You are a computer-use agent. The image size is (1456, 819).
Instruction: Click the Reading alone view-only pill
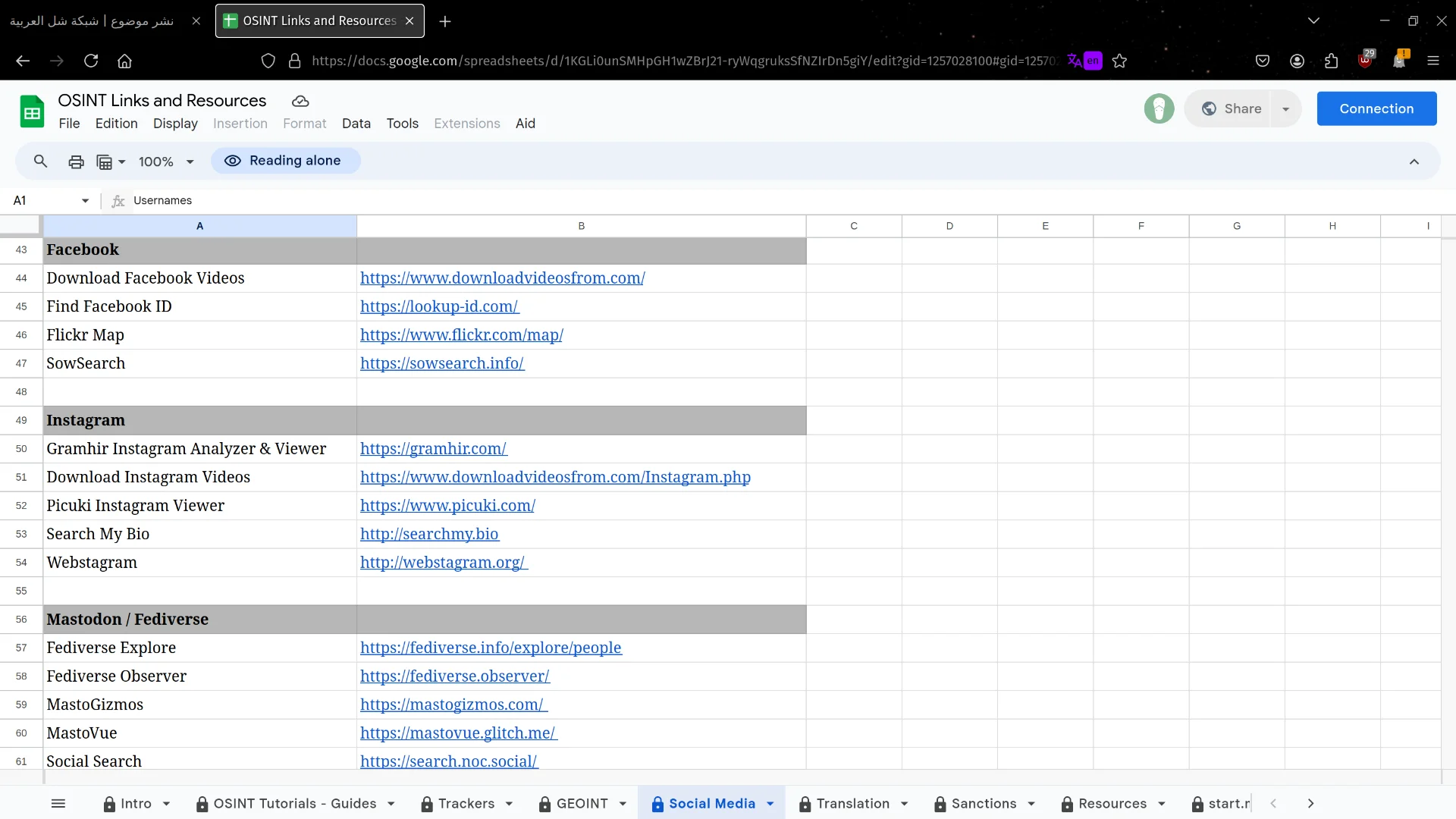[x=285, y=161]
